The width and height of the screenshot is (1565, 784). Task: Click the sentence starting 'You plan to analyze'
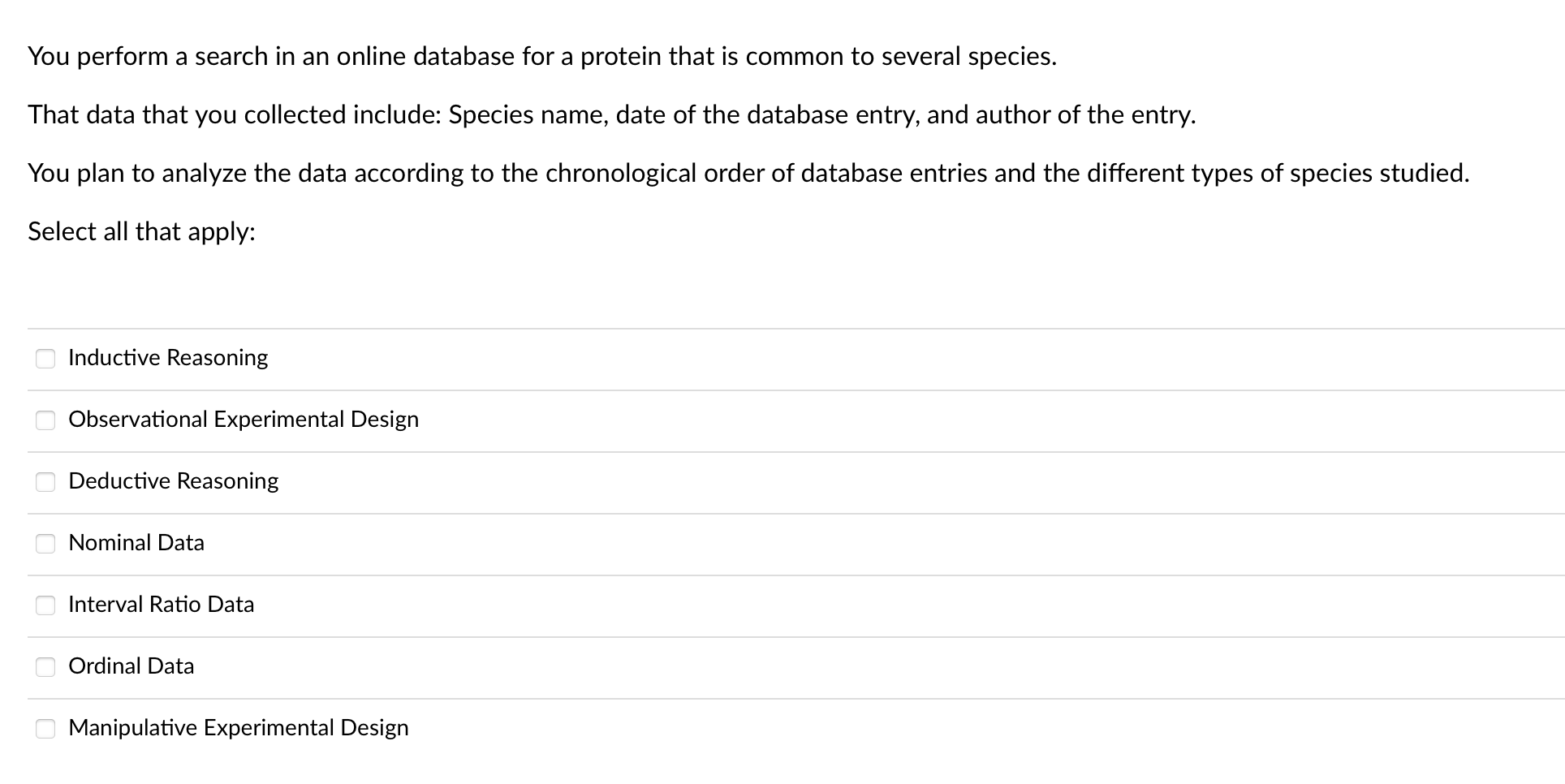[748, 173]
